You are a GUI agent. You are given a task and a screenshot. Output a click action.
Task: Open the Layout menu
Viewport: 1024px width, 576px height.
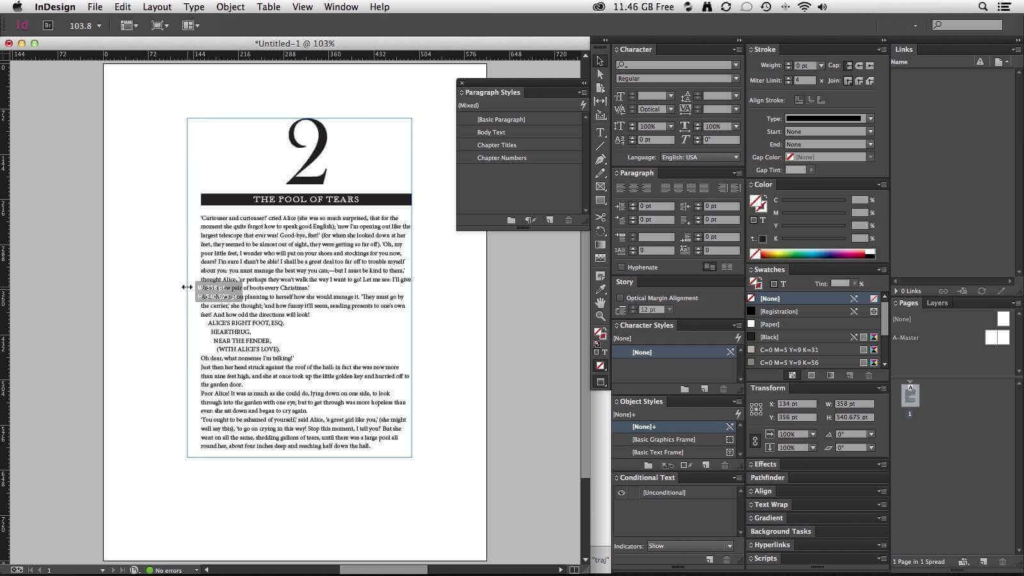pos(157,7)
